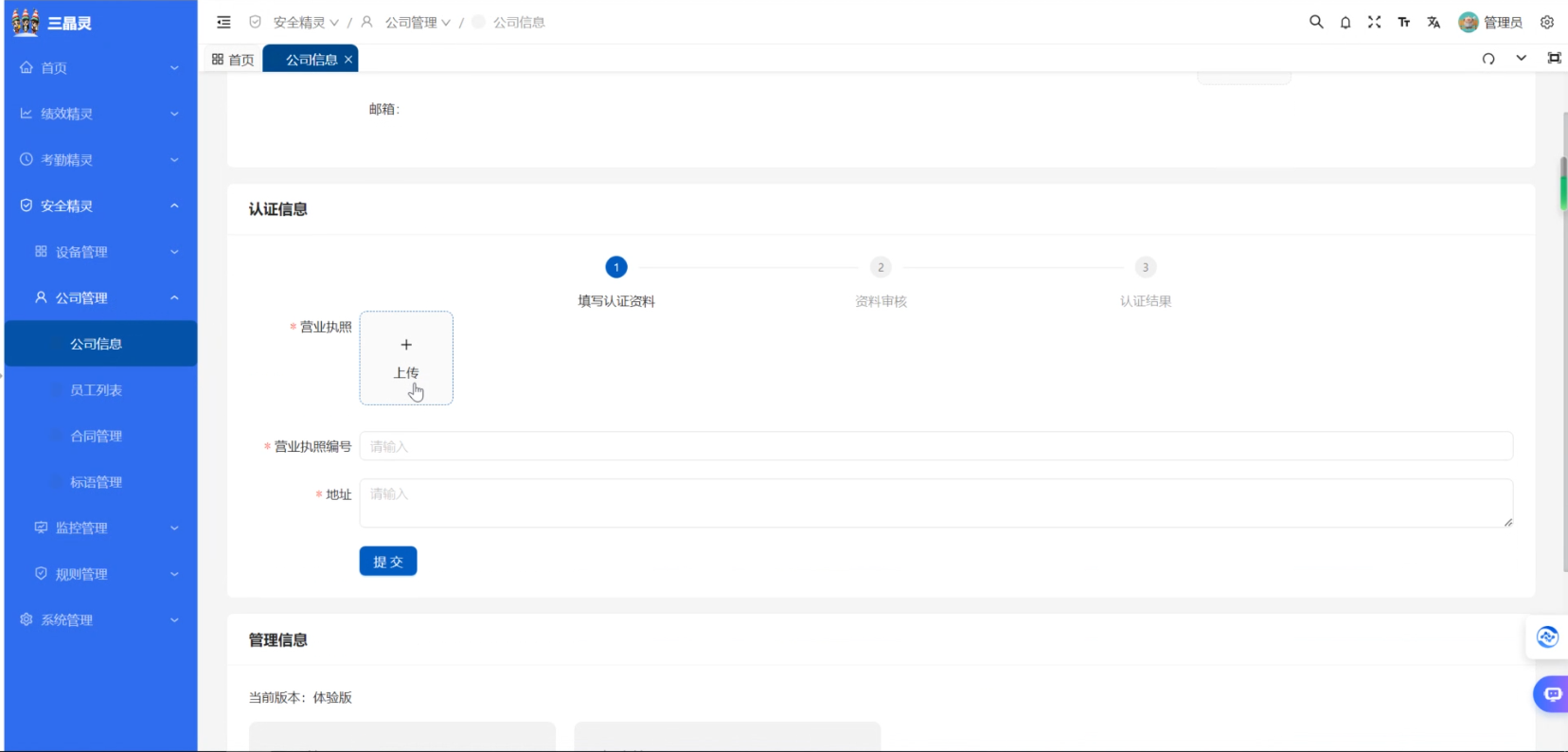Select 员工列表 in the sidebar

tap(96, 390)
